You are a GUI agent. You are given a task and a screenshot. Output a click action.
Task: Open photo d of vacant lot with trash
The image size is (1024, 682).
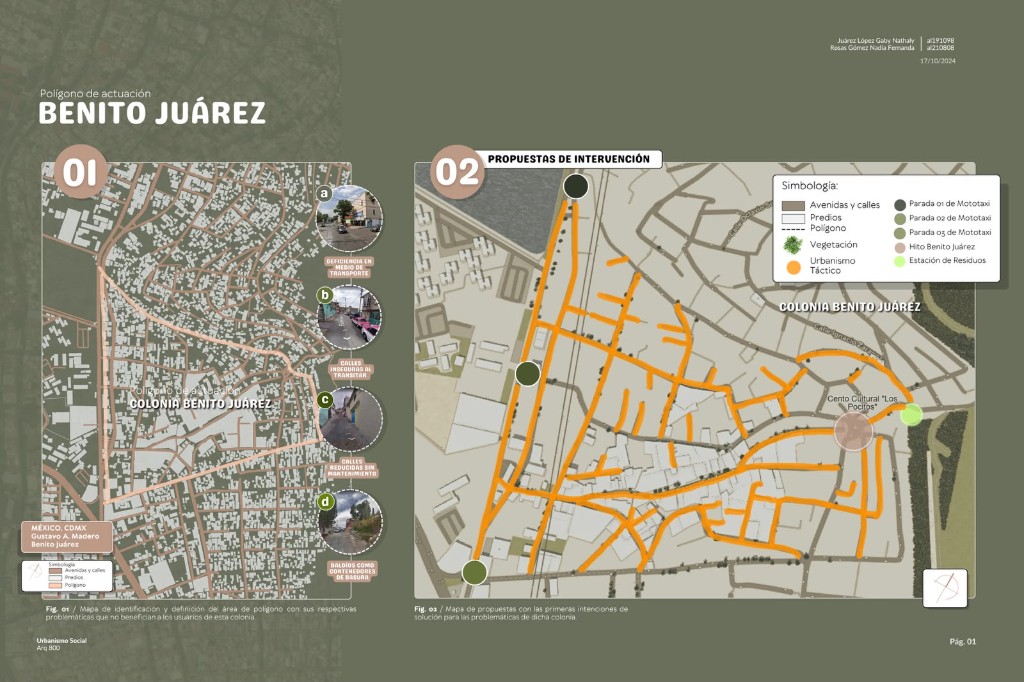351,523
